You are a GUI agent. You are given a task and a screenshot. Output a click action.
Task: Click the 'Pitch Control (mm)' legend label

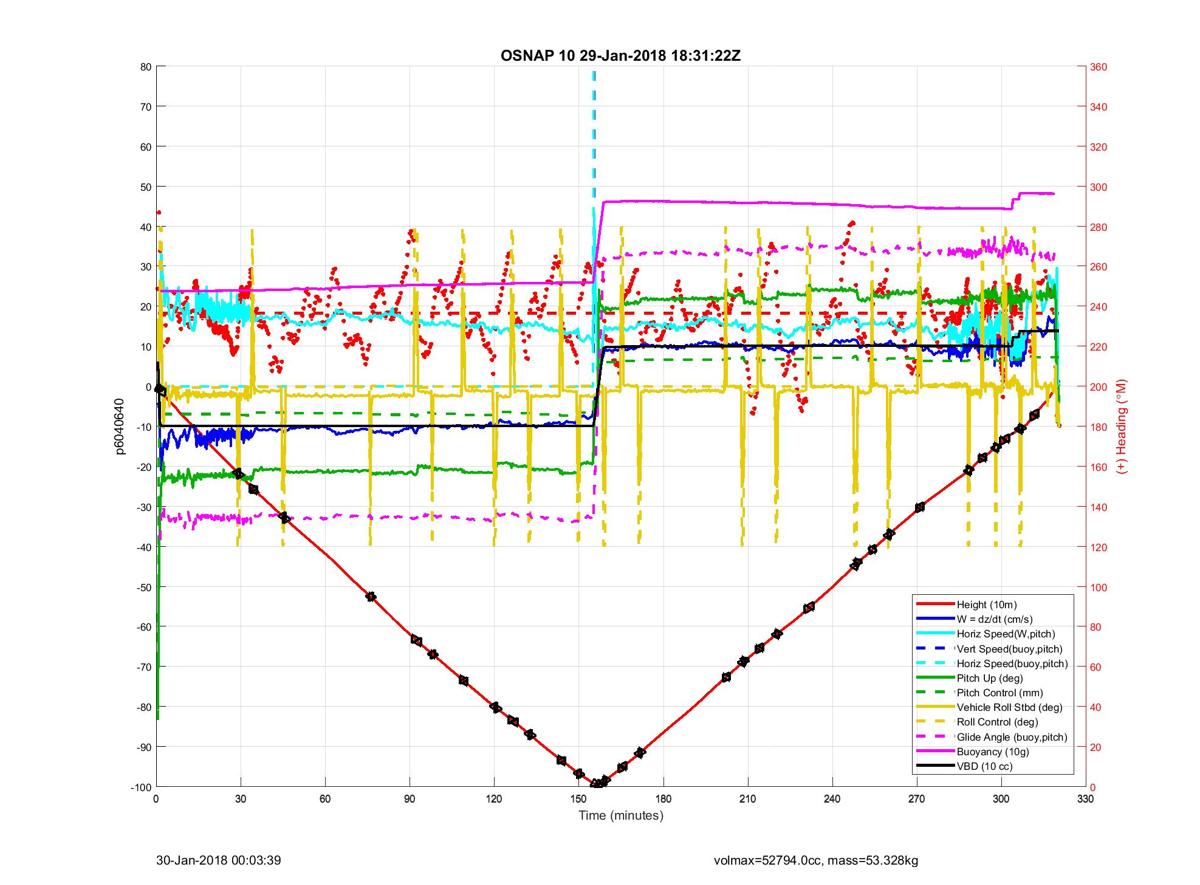click(x=999, y=692)
